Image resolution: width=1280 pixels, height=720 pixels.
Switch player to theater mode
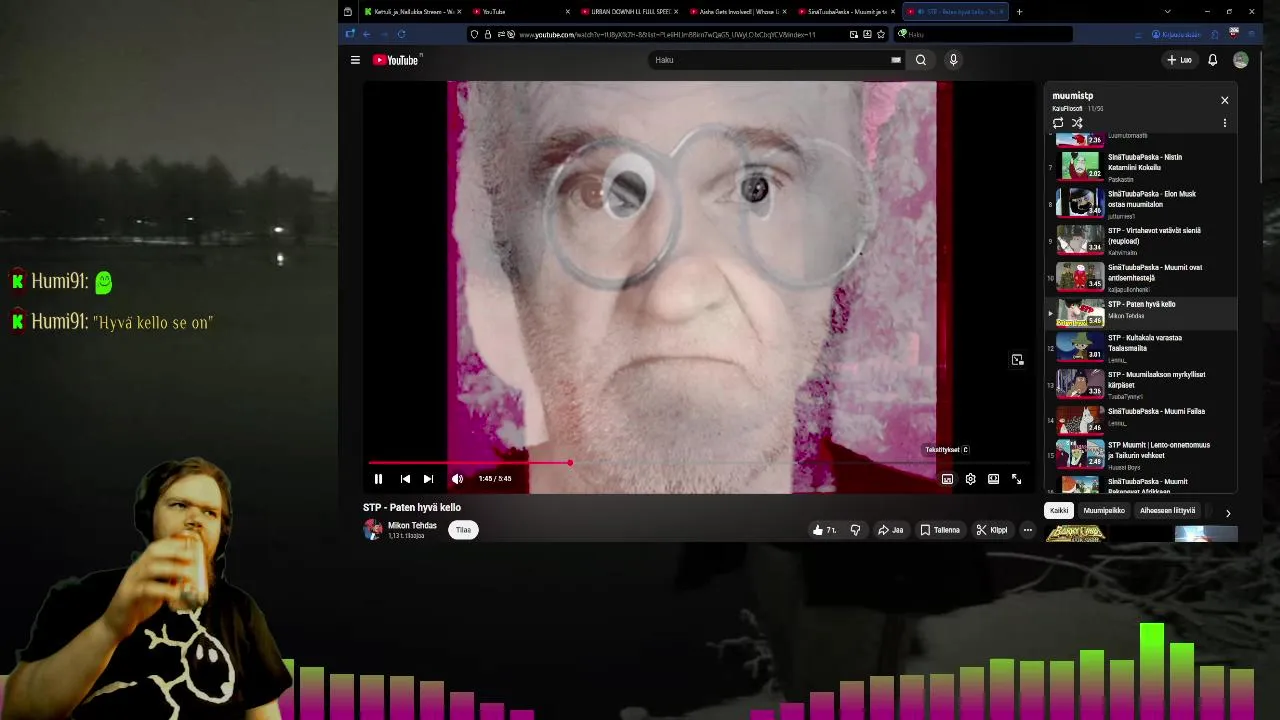coord(993,479)
